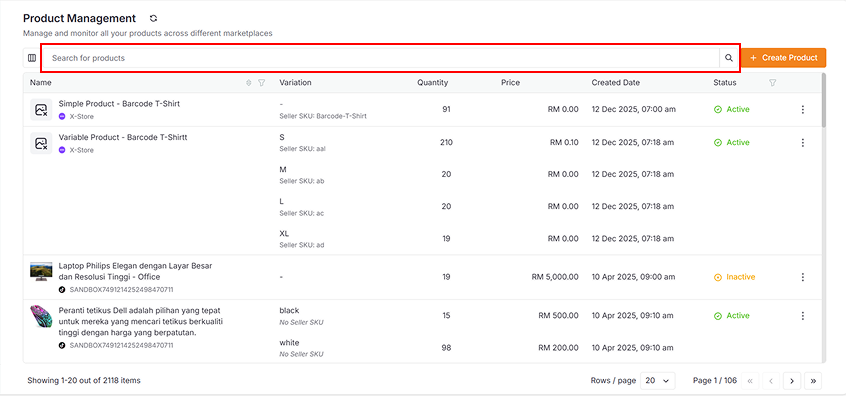This screenshot has width=846, height=396.
Task: Click the Active status of Variable Product
Action: click(732, 142)
